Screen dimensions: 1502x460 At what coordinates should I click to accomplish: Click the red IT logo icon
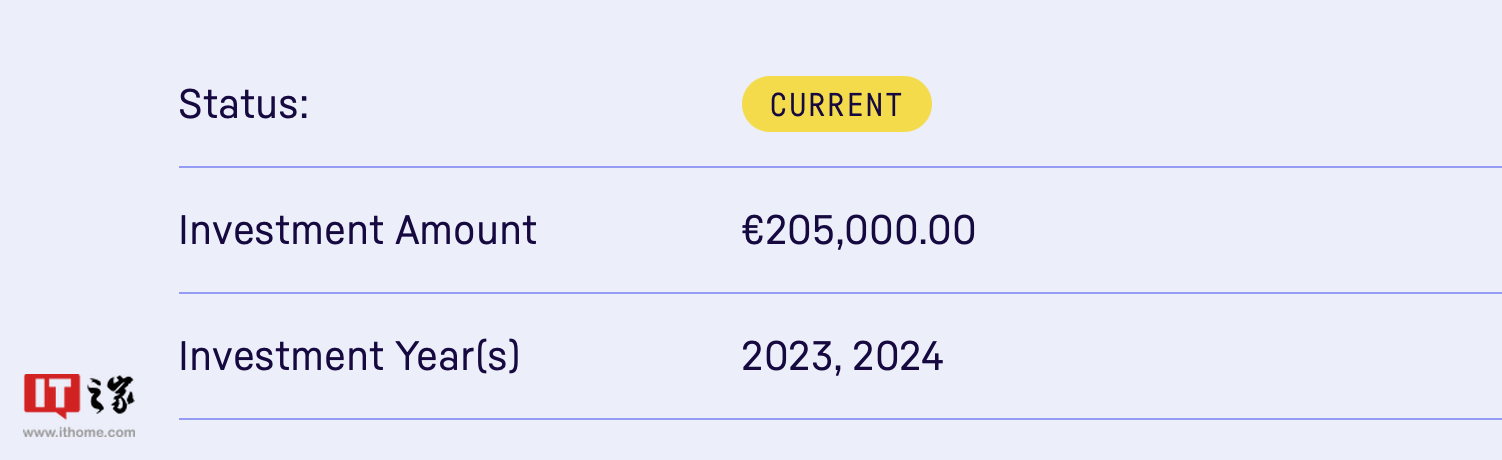pos(51,395)
